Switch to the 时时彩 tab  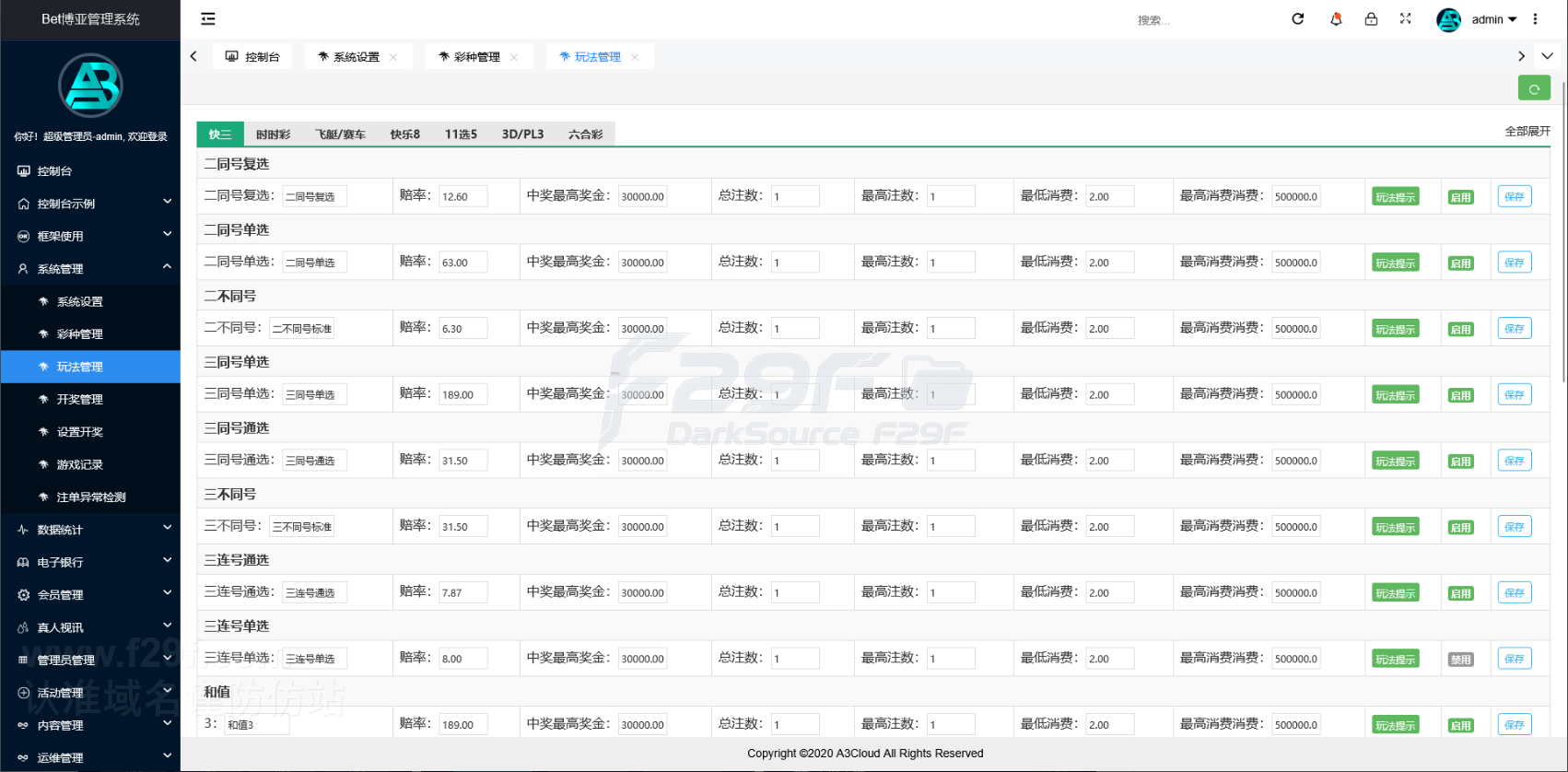pyautogui.click(x=273, y=135)
